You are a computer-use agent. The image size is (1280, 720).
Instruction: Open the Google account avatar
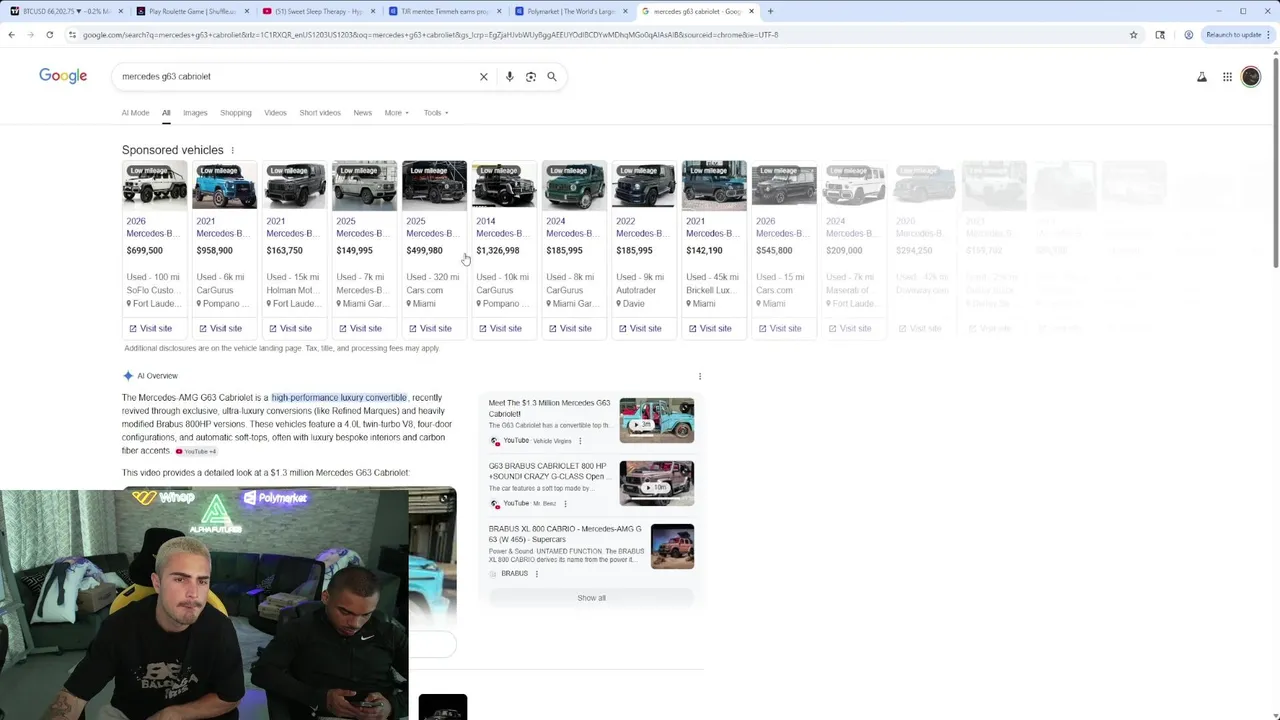click(x=1251, y=77)
